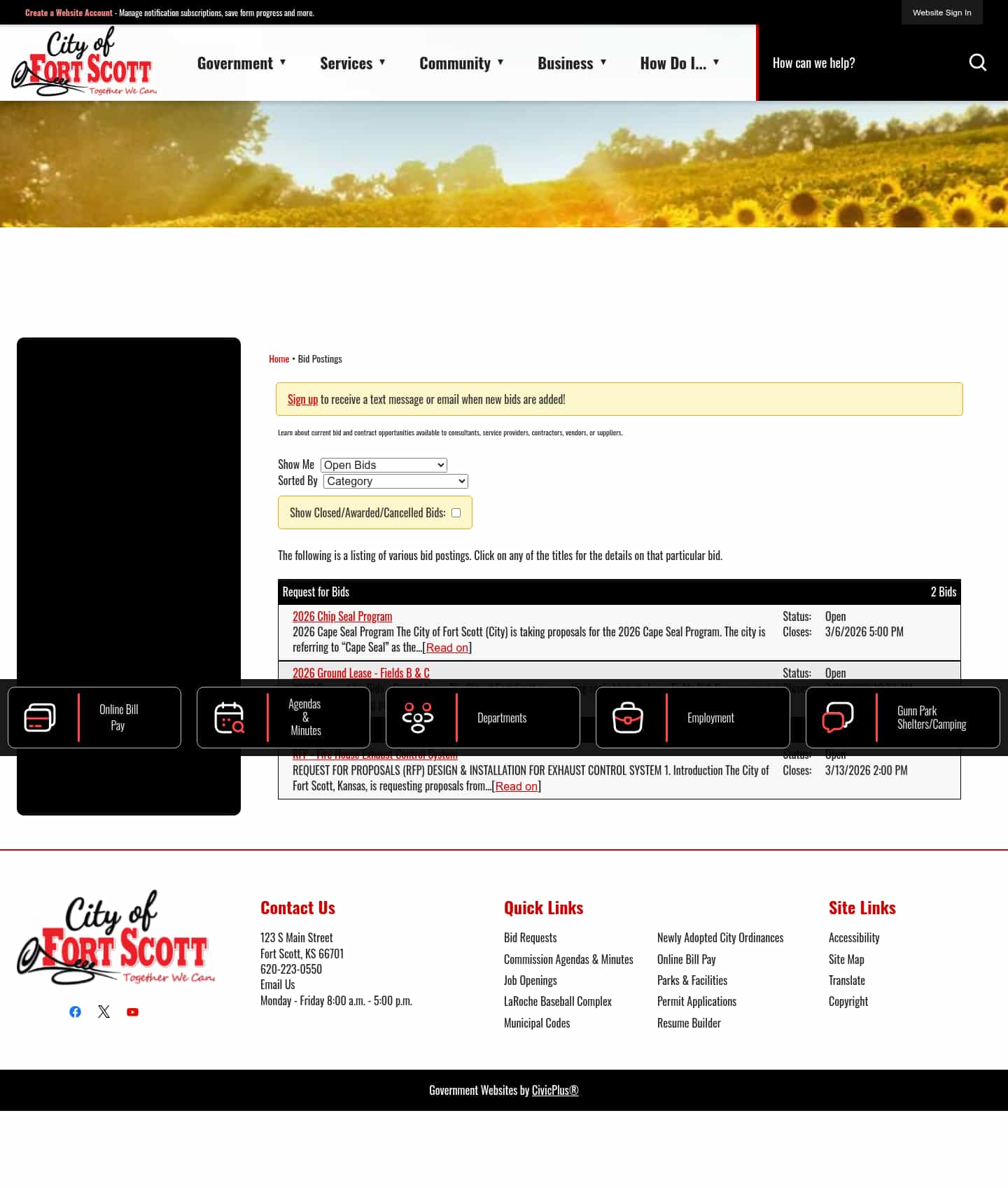This screenshot has width=1008, height=1188.
Task: Click the Agendas & Minutes quick button label
Action: 305,718
